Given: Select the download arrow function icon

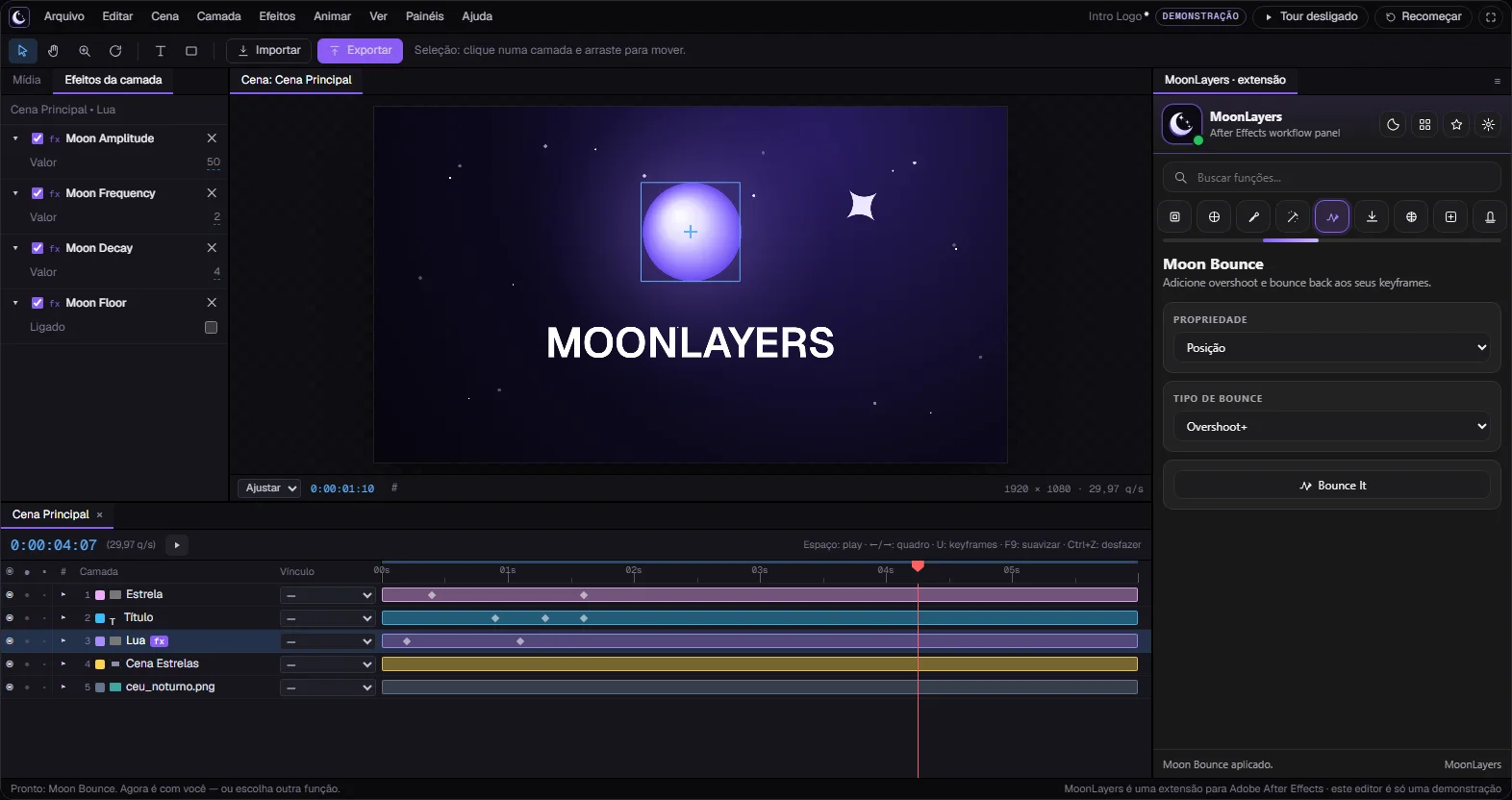Looking at the screenshot, I should click(x=1372, y=217).
